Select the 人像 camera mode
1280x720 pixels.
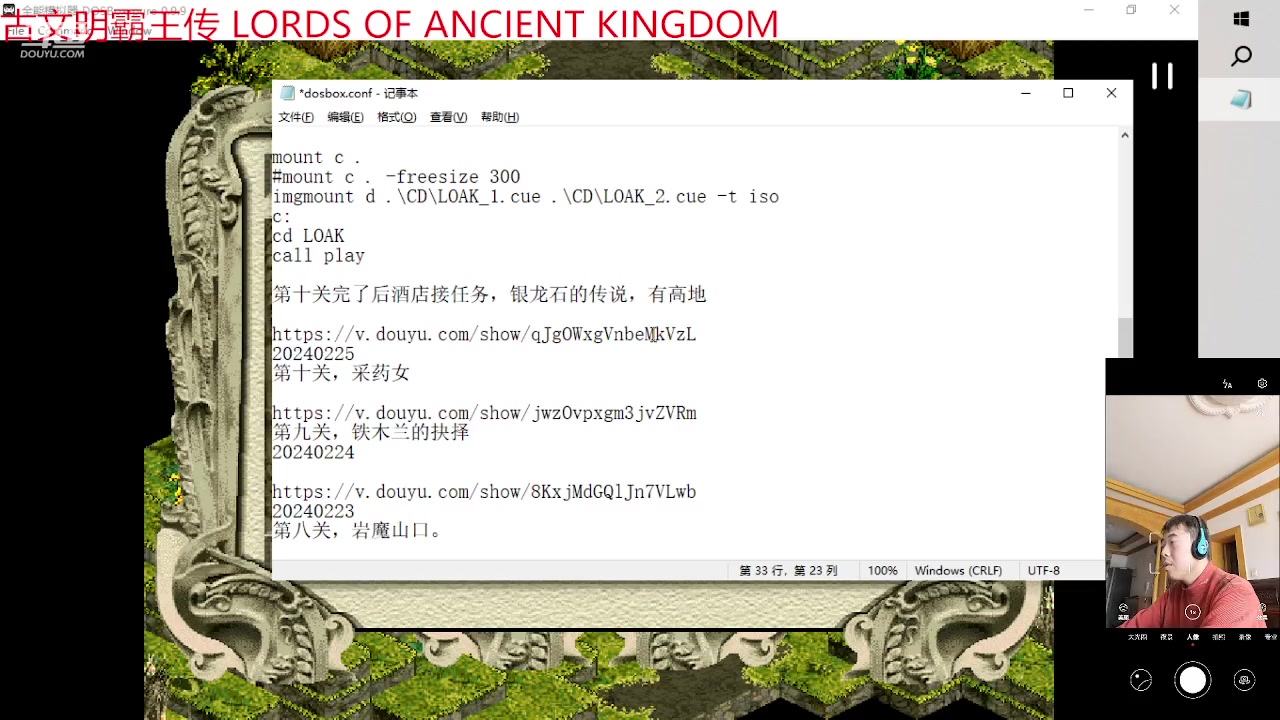point(1192,637)
